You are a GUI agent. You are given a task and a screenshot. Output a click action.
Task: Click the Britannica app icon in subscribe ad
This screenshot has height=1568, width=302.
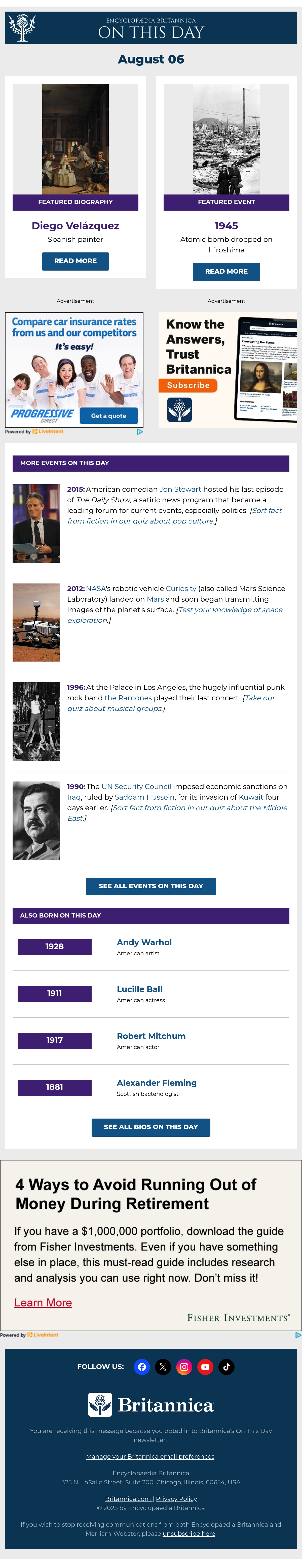[179, 410]
